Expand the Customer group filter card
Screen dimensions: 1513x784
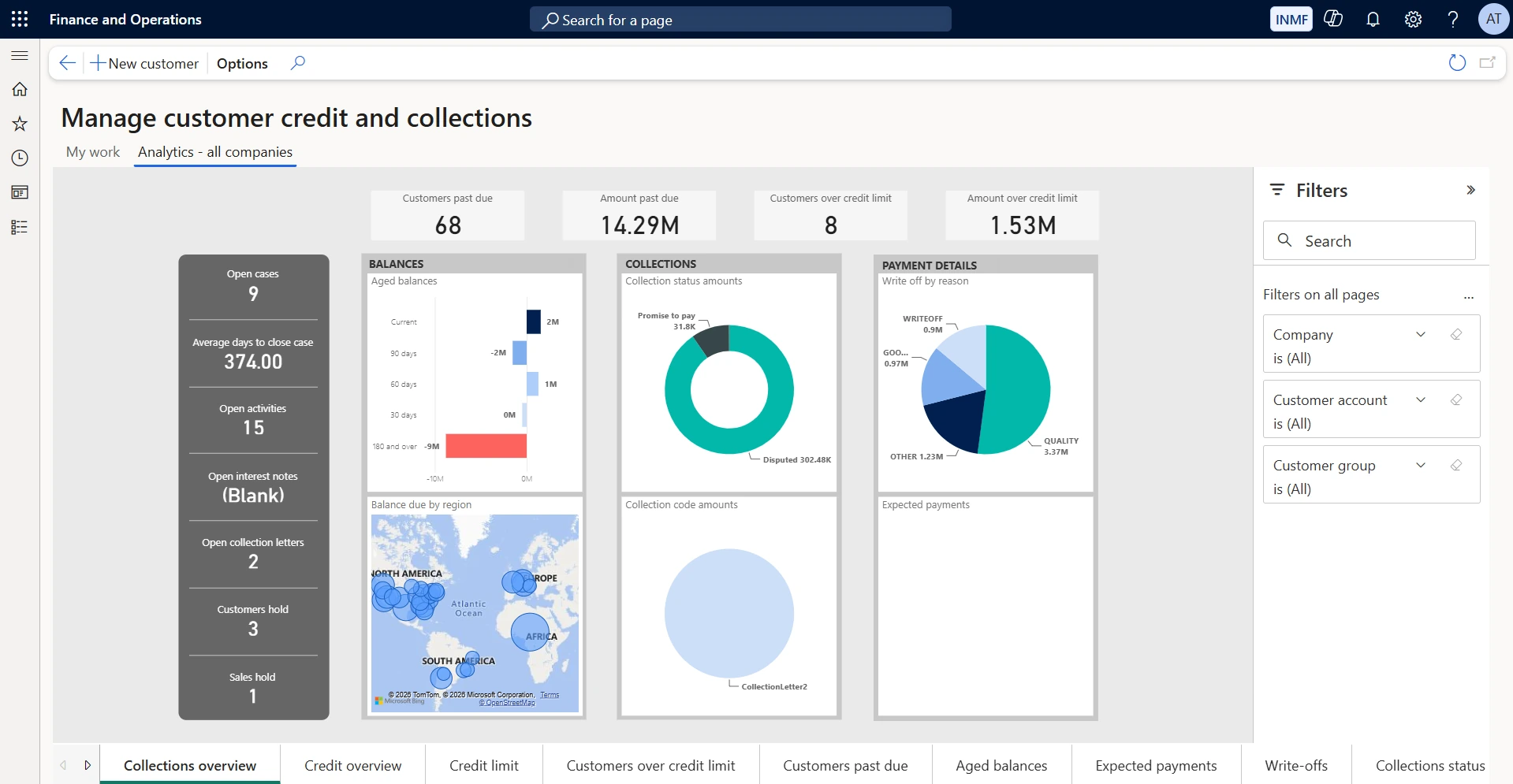[x=1421, y=465]
